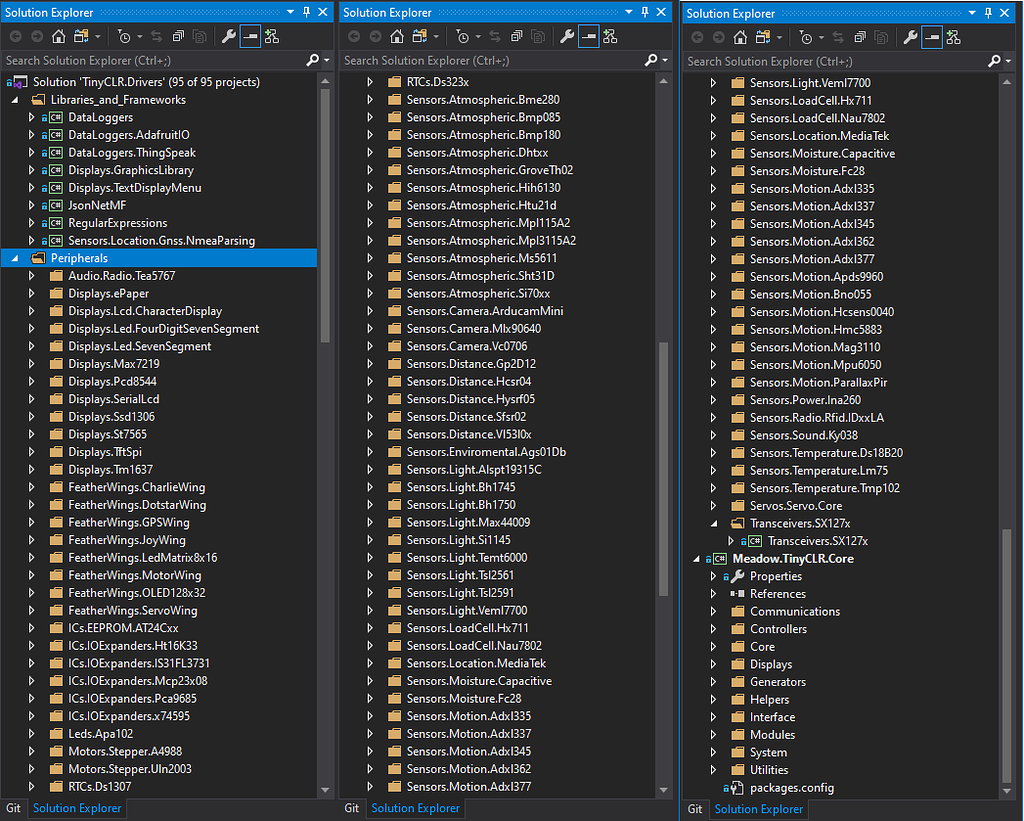This screenshot has height=821, width=1024.
Task: Toggle Preview Selected Items in the left panel
Action: click(250, 37)
